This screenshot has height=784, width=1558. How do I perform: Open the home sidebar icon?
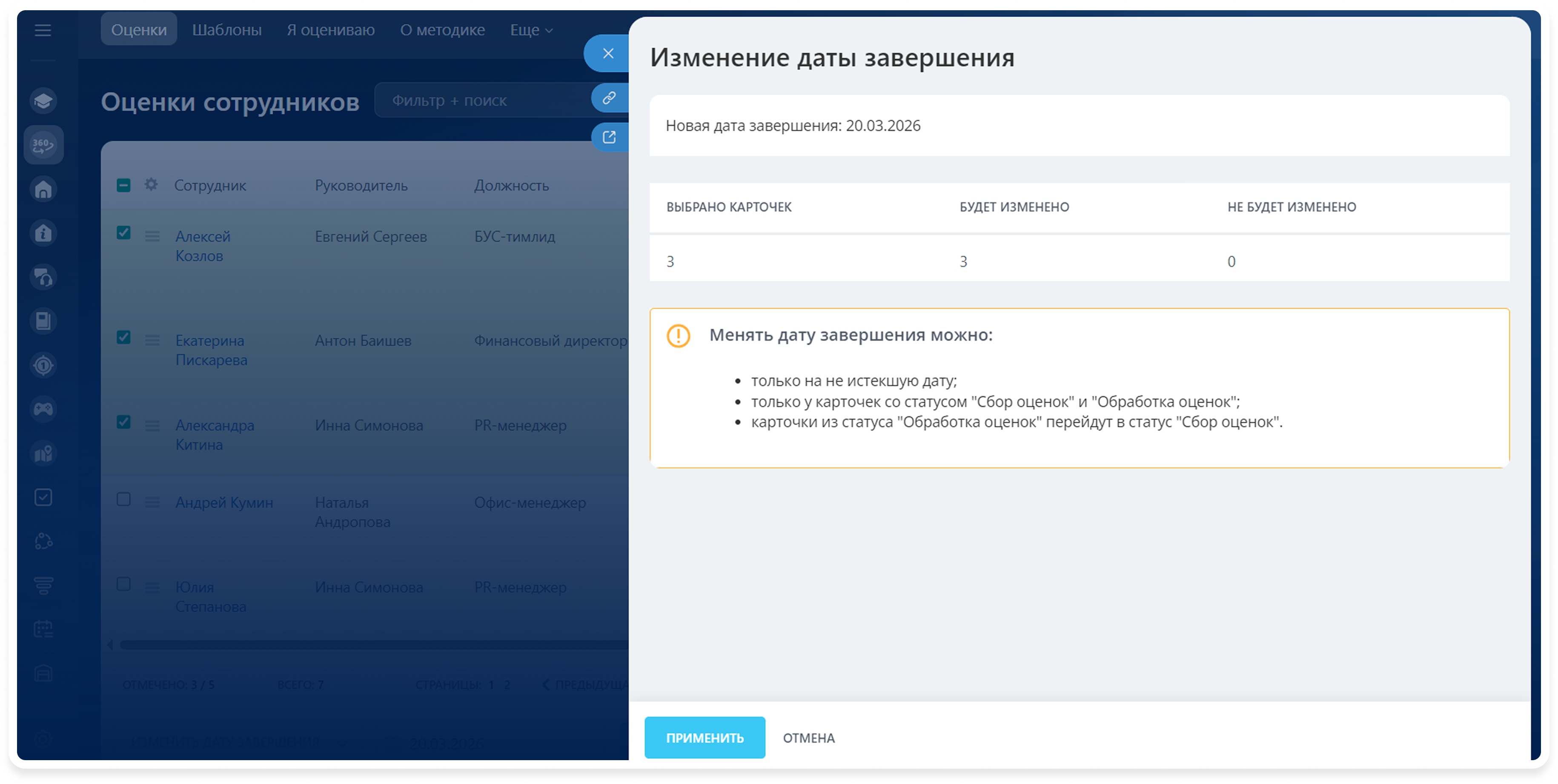click(x=43, y=189)
